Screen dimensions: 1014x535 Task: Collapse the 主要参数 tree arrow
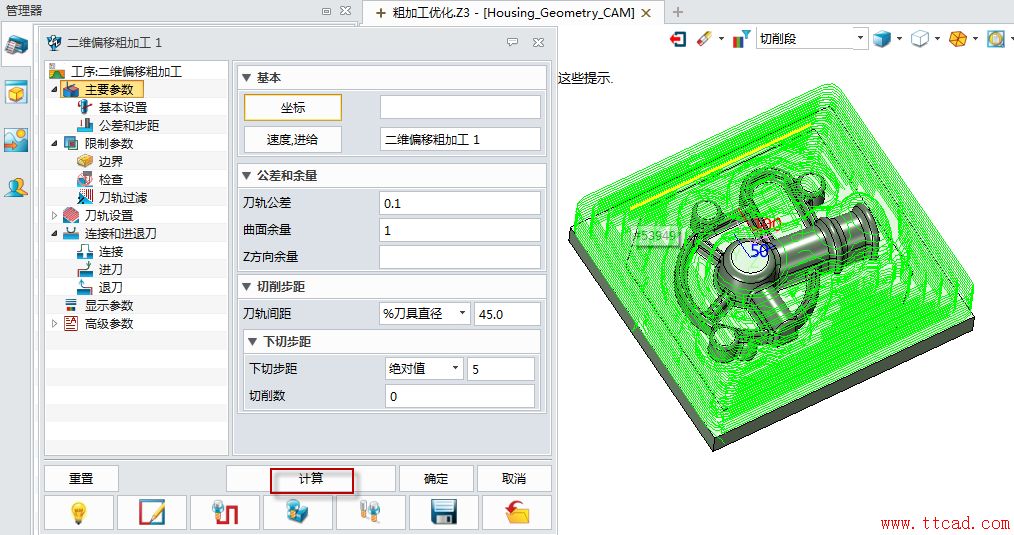pyautogui.click(x=54, y=89)
